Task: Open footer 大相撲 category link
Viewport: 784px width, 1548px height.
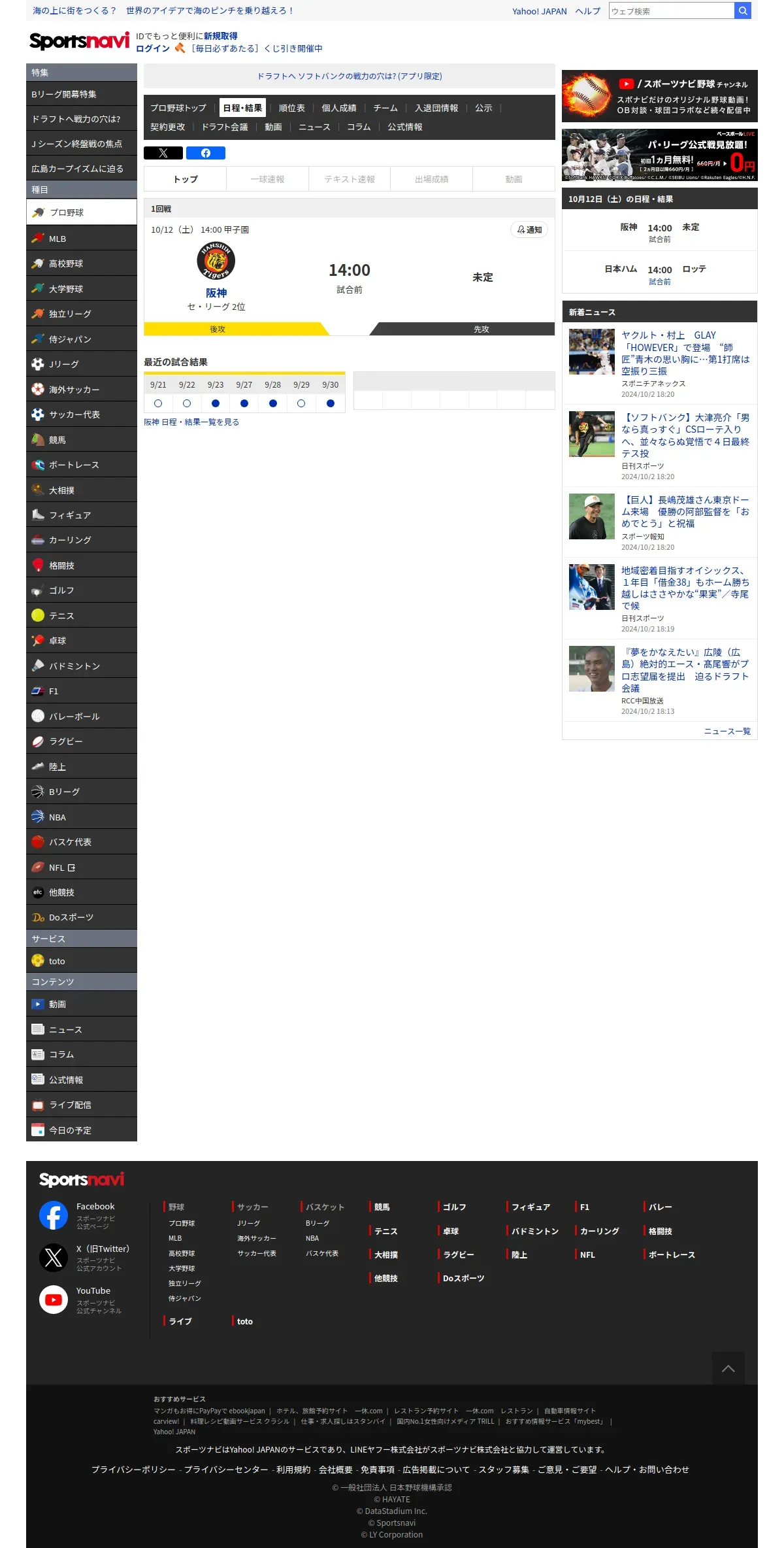Action: pyautogui.click(x=385, y=1254)
